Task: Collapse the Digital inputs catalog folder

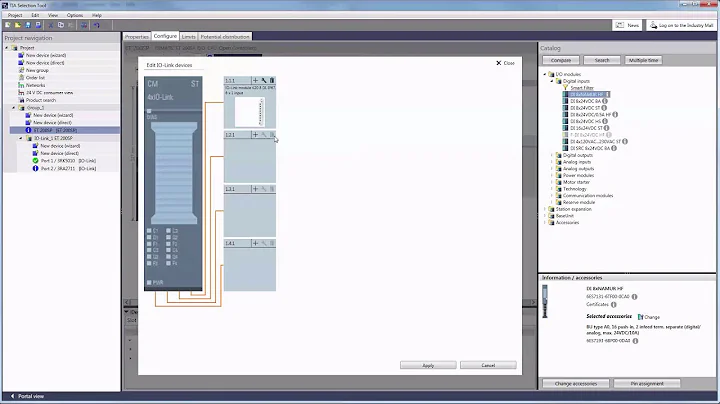Action: click(552, 81)
